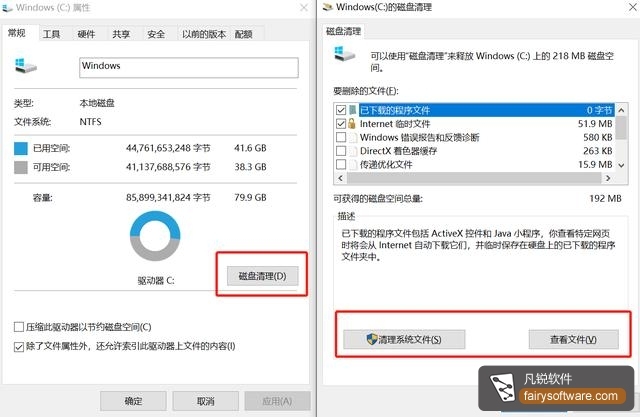Click the blue 已用空间 color swatch

coord(21,148)
